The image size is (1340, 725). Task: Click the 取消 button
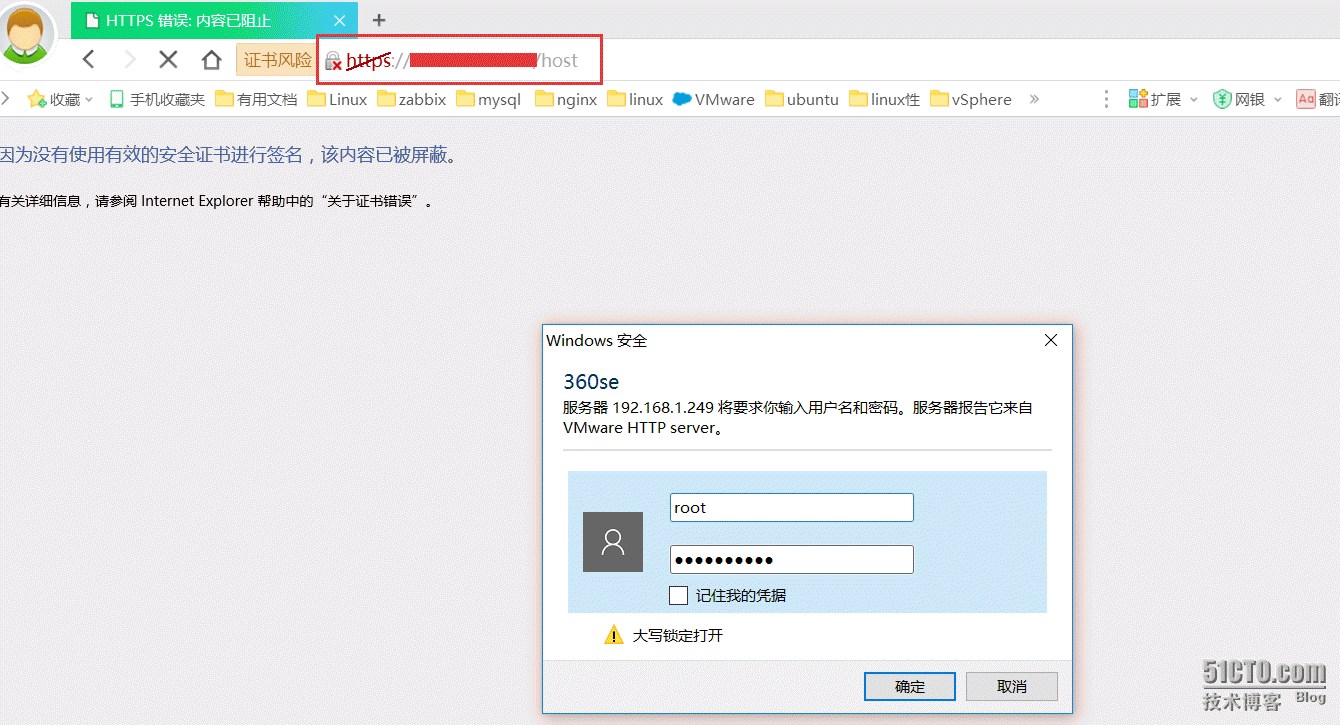click(x=1012, y=686)
